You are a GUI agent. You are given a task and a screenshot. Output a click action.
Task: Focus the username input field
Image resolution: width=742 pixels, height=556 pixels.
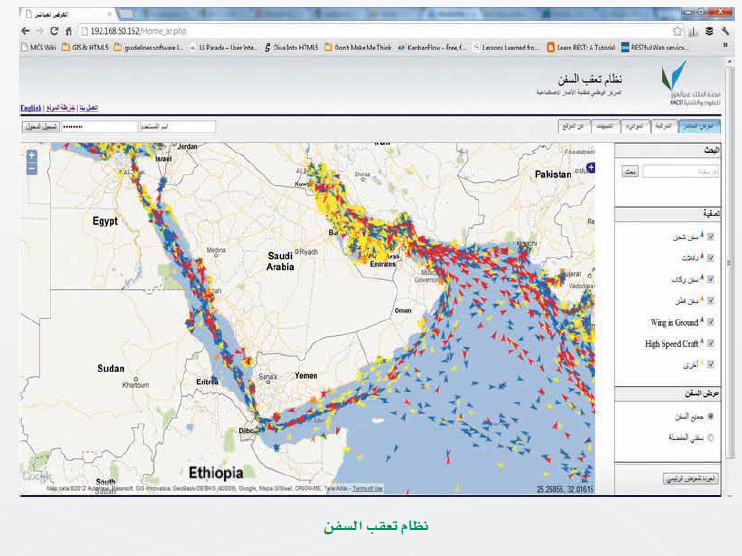pyautogui.click(x=177, y=127)
